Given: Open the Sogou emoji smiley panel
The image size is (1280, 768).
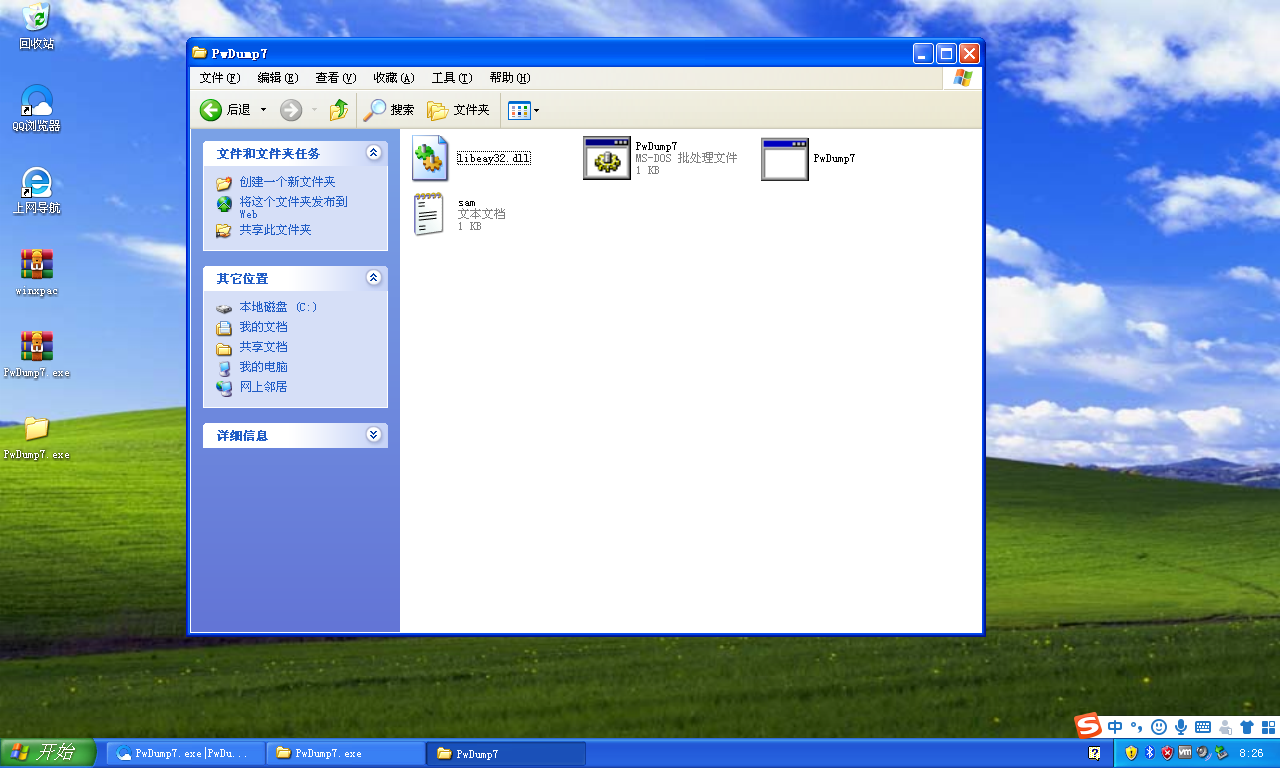Looking at the screenshot, I should [1159, 727].
